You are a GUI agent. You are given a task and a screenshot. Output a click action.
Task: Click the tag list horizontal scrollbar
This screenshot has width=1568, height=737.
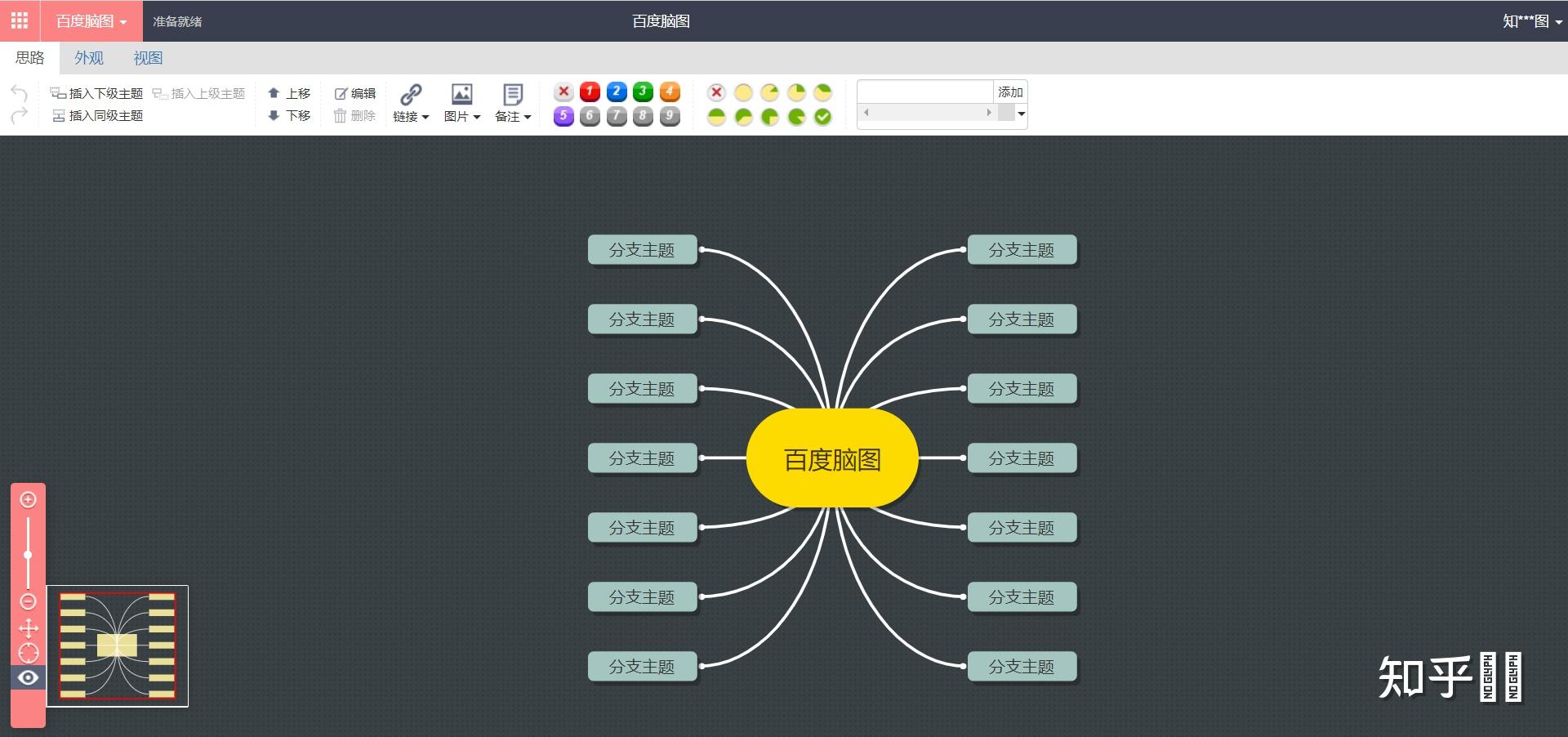click(x=928, y=113)
